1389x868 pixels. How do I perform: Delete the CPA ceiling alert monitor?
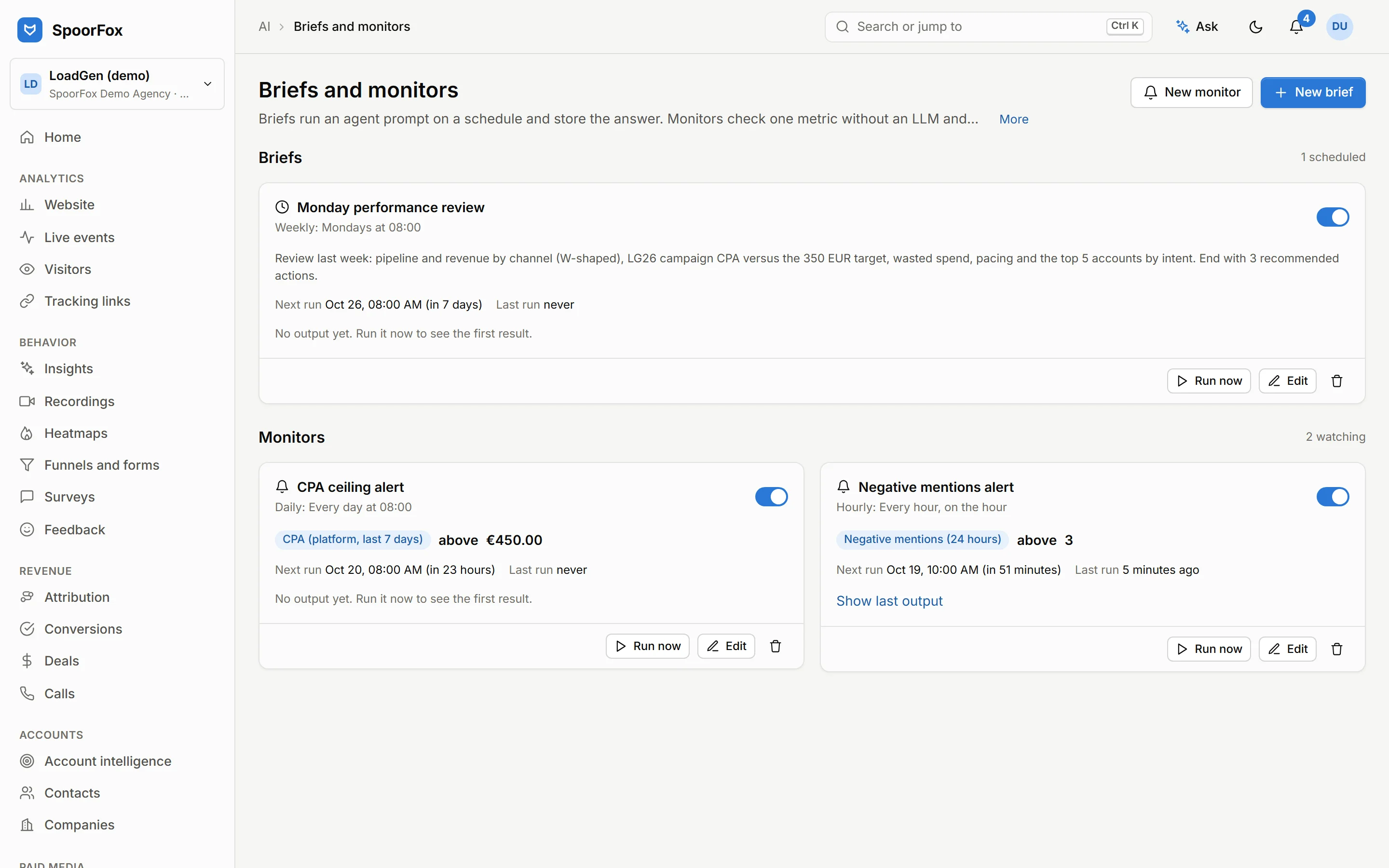(x=776, y=646)
